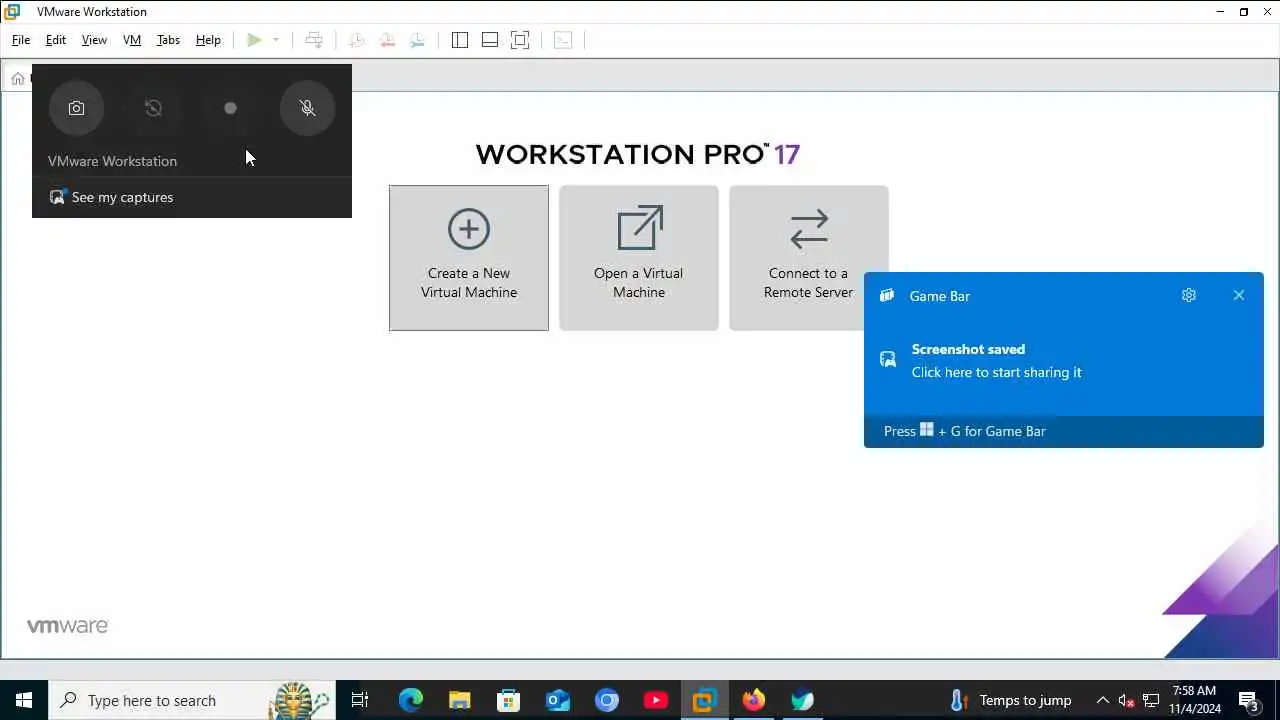This screenshot has height=720, width=1280.
Task: Click Connect to a Remote Server tile
Action: point(809,258)
